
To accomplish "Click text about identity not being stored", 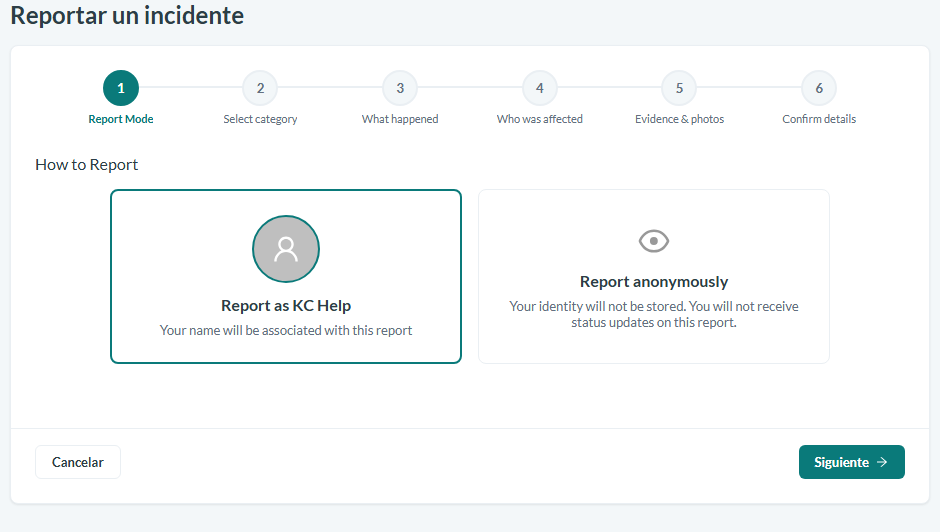I will [x=654, y=314].
